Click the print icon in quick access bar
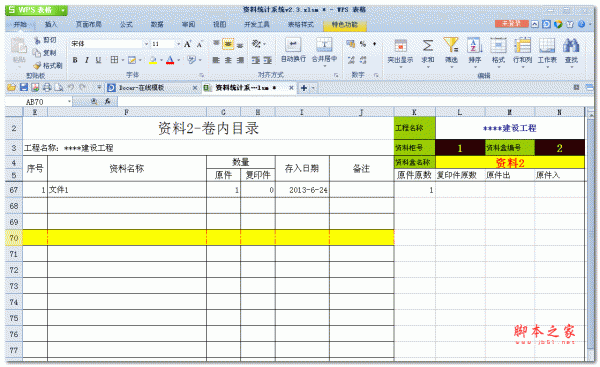 tap(47, 88)
